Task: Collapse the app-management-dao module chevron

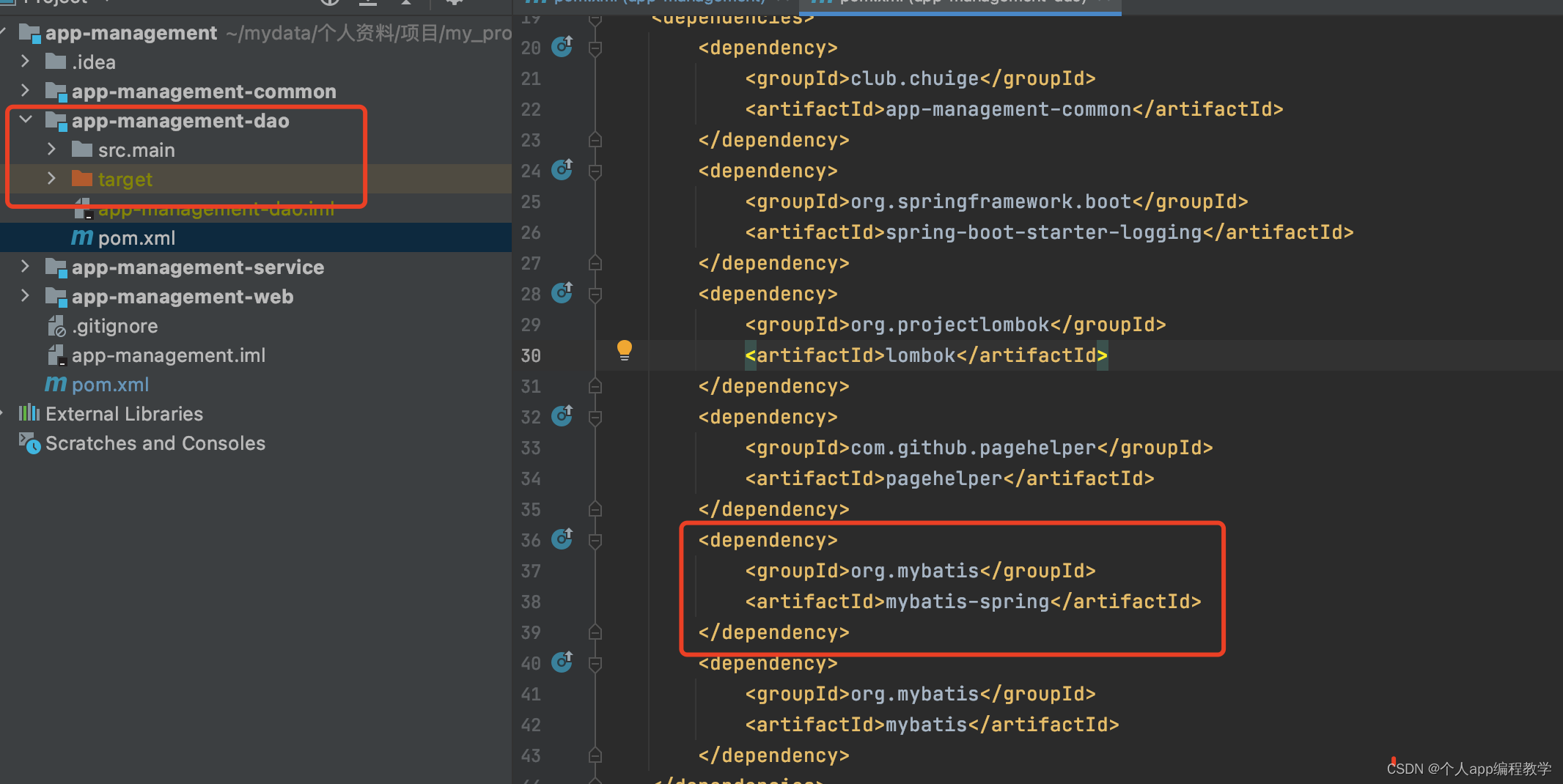Action: tap(26, 119)
